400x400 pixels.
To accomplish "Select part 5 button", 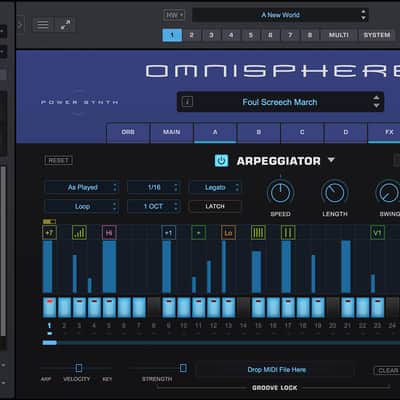I will (251, 35).
